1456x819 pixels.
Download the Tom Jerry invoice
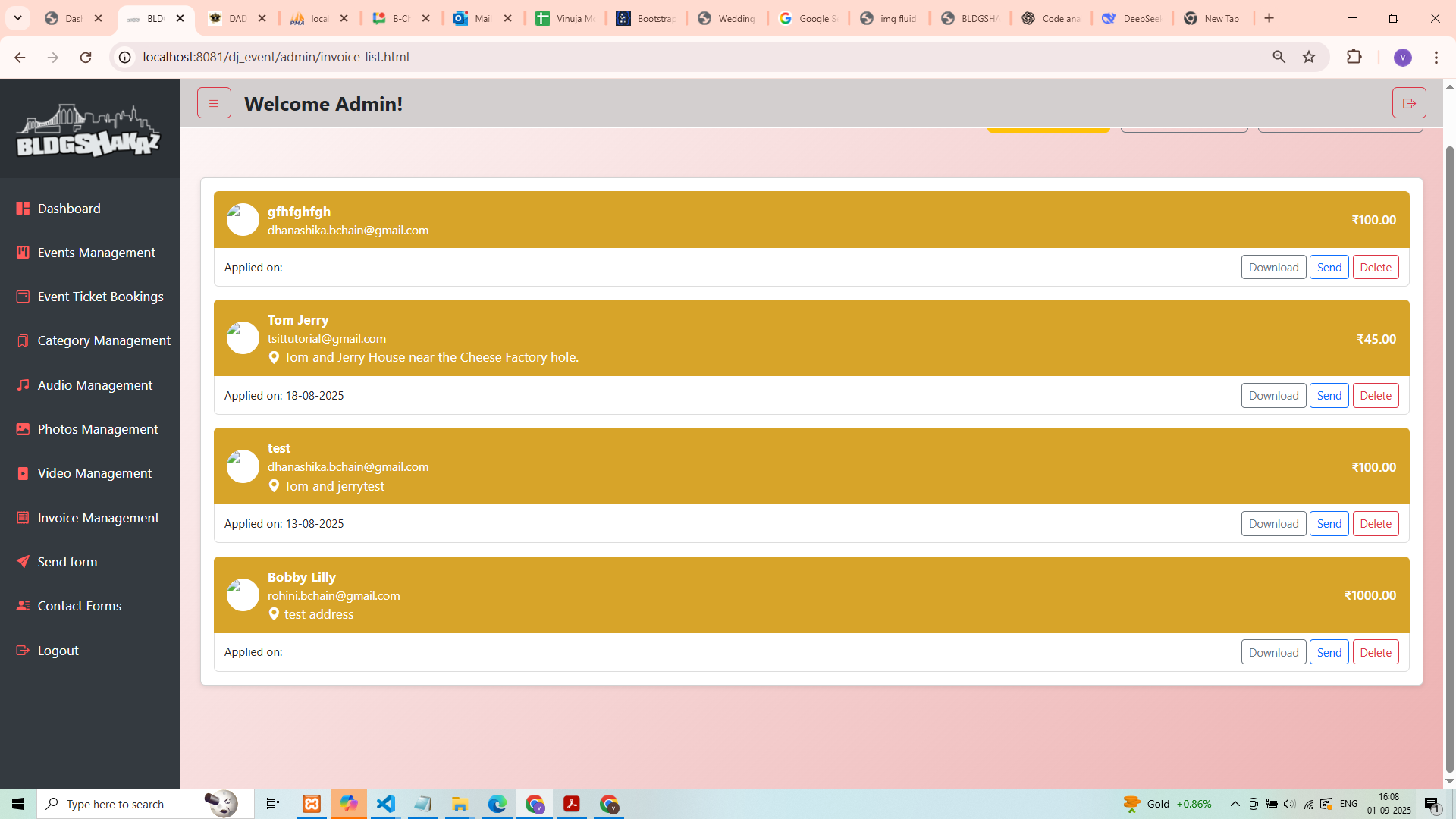pyautogui.click(x=1273, y=396)
